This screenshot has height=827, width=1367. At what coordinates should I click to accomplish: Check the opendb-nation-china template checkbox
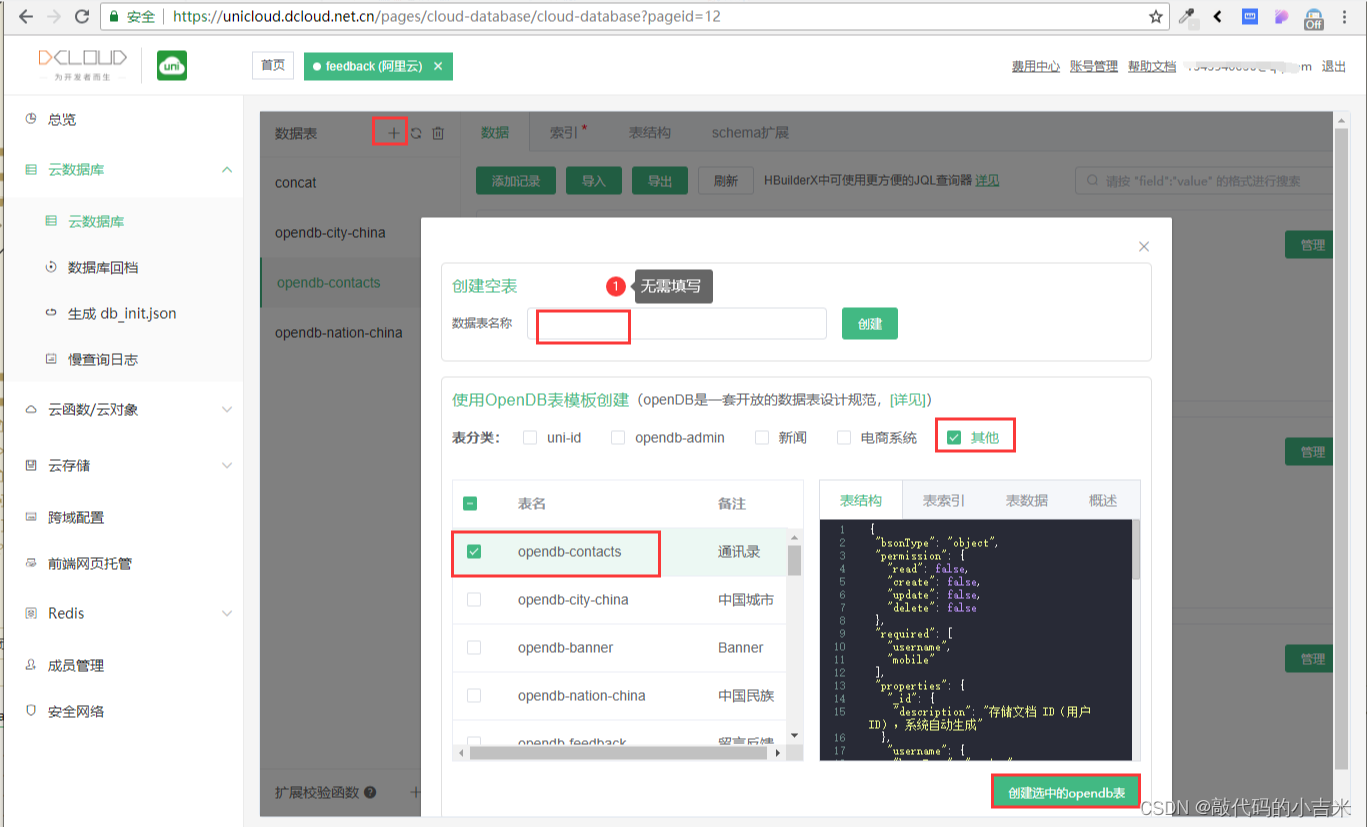[x=474, y=695]
